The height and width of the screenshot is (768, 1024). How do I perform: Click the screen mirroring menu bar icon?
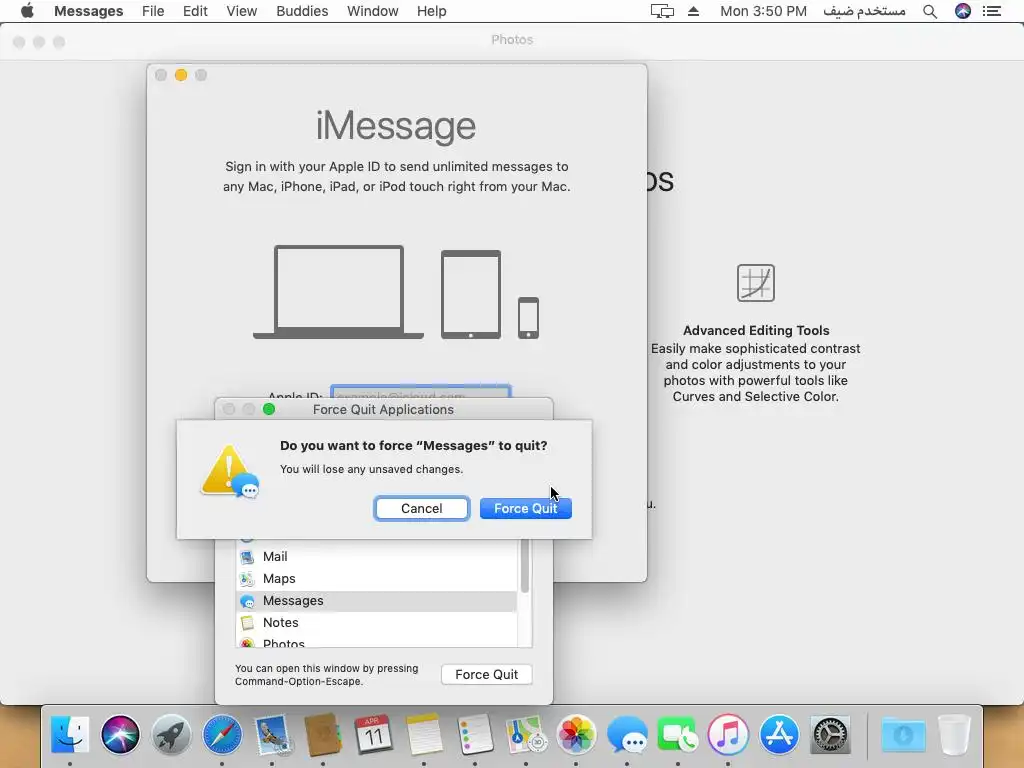click(662, 11)
